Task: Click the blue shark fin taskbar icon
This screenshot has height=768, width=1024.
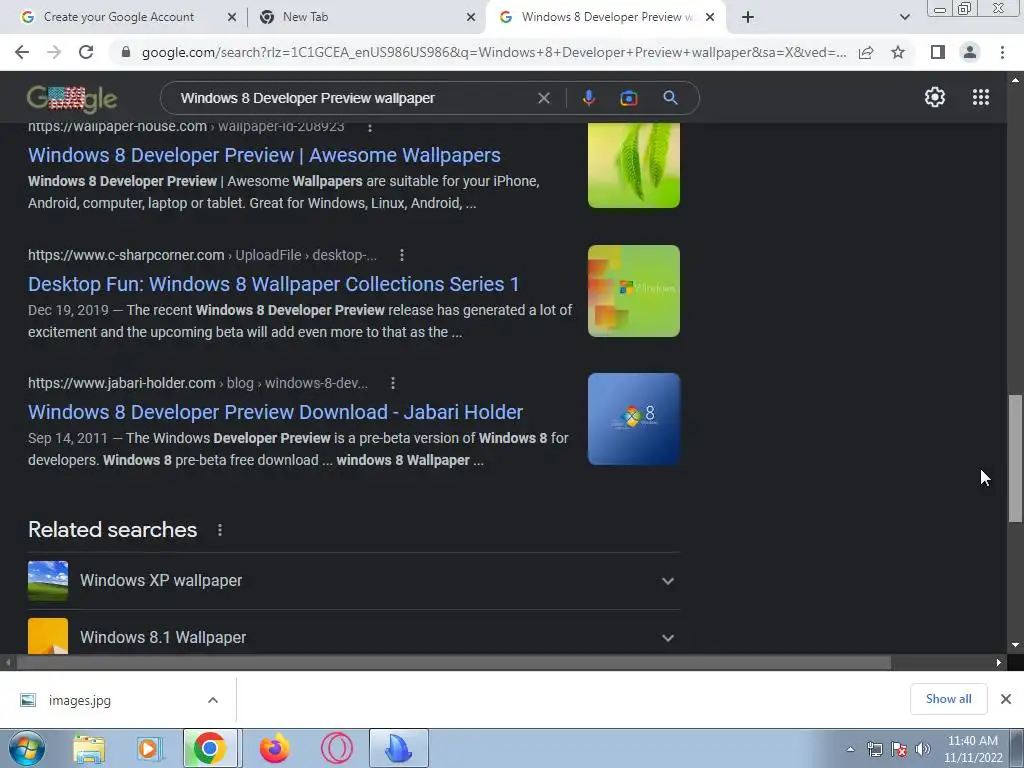Action: click(x=398, y=749)
